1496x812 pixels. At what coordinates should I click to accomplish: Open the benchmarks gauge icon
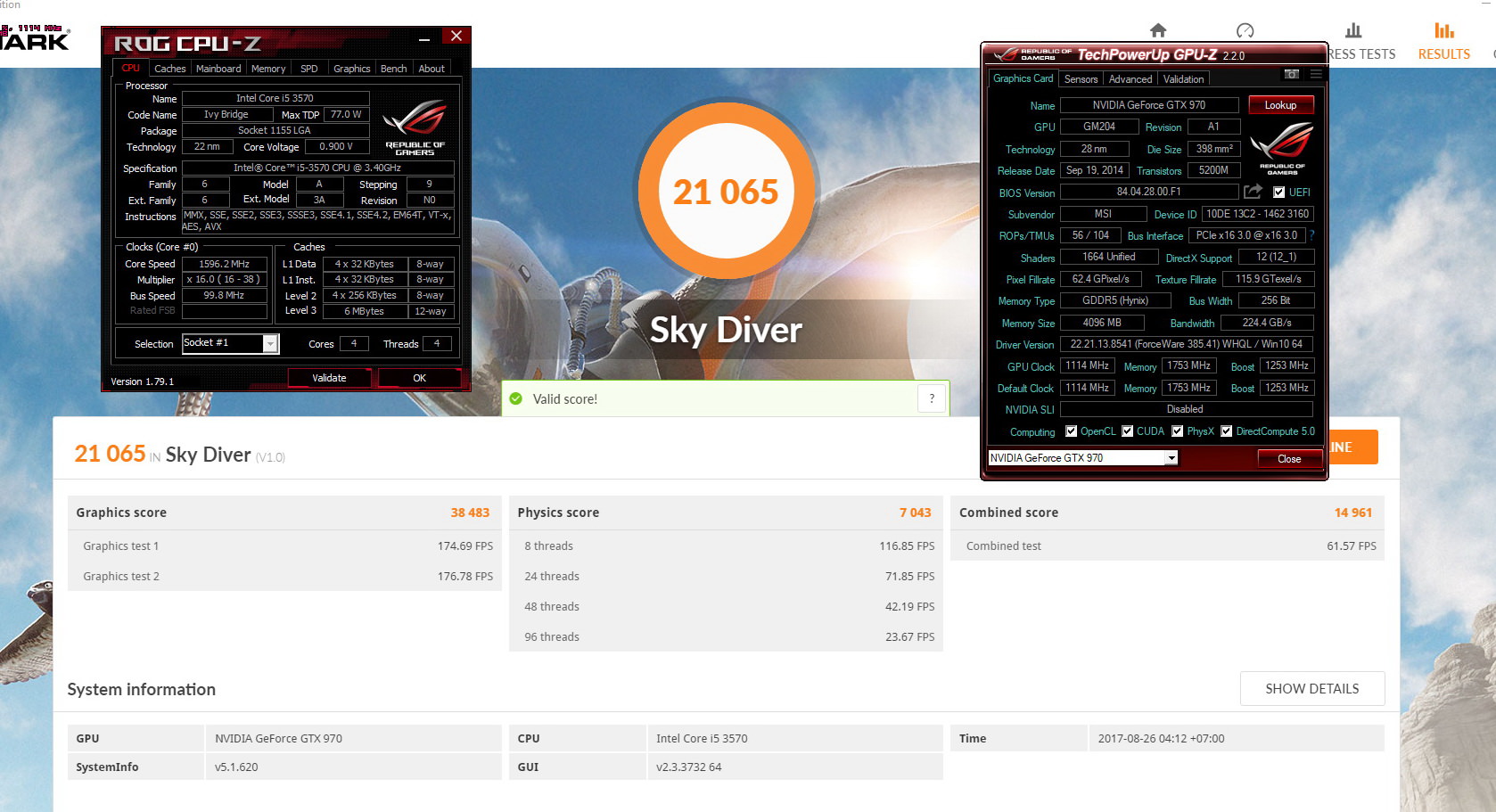(x=1245, y=31)
